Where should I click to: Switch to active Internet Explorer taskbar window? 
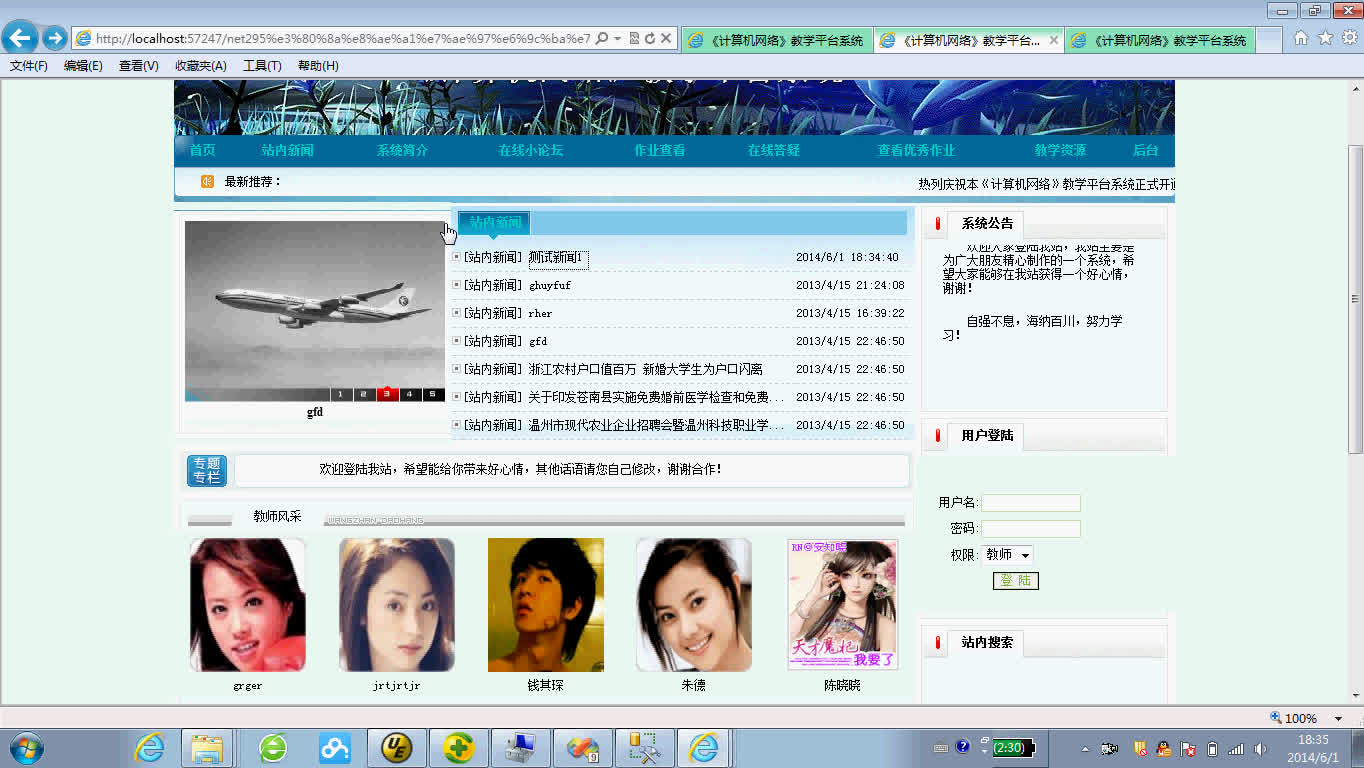(x=705, y=748)
